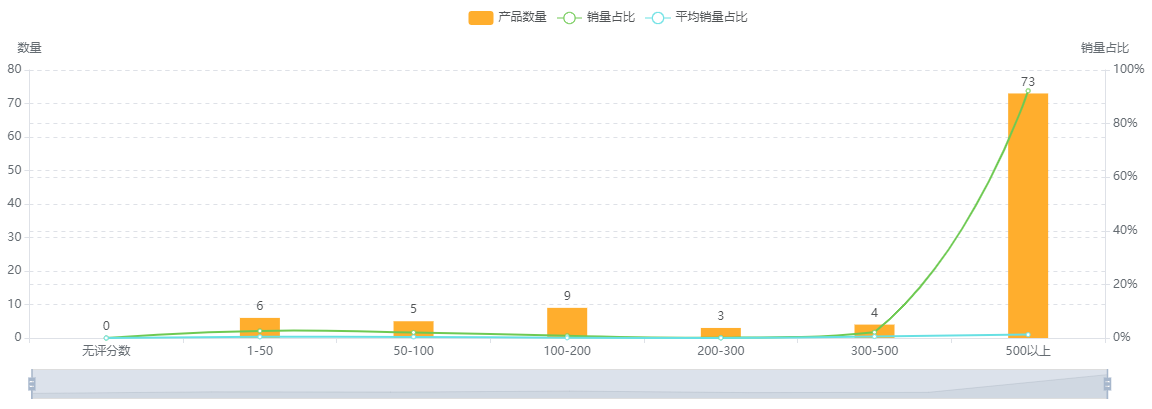Click the 无评分数 axis label

click(106, 351)
